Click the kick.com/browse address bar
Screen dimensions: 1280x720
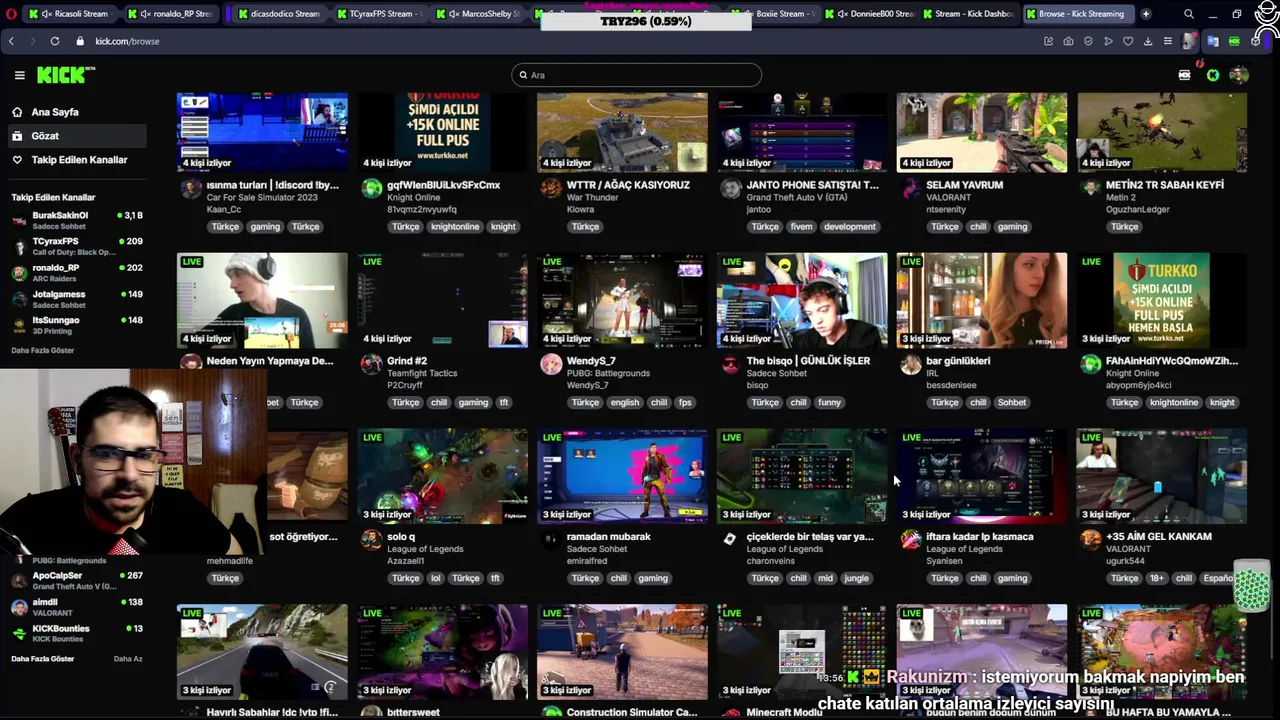point(127,41)
